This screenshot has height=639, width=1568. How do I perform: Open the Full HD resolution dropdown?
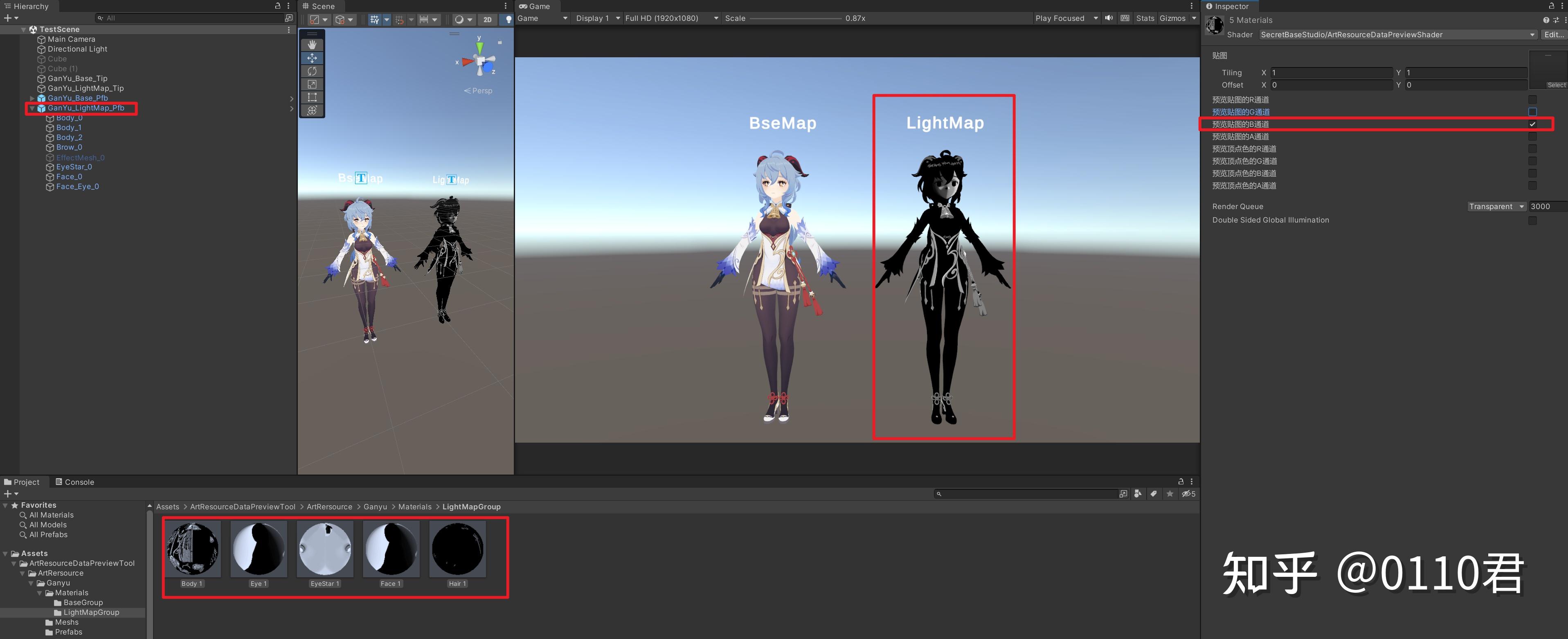(x=671, y=18)
